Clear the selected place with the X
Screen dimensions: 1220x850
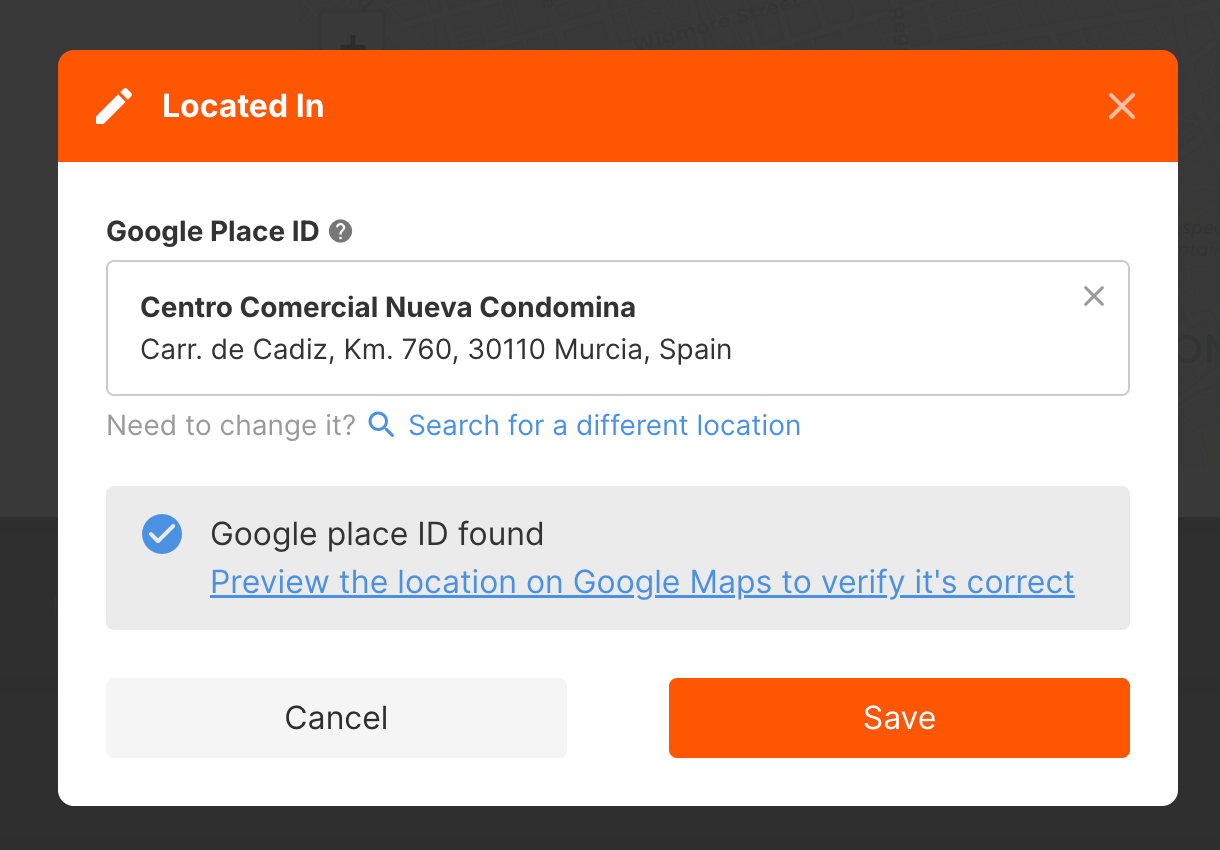(x=1094, y=296)
